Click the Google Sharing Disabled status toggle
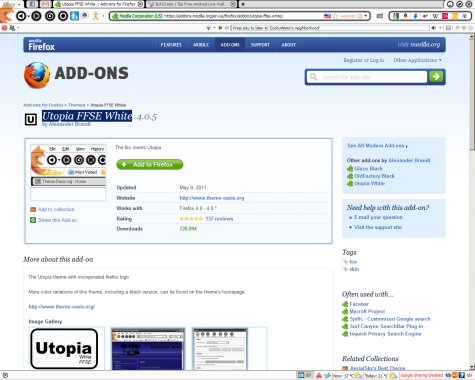The height and width of the screenshot is (380, 475). pyautogui.click(x=421, y=375)
